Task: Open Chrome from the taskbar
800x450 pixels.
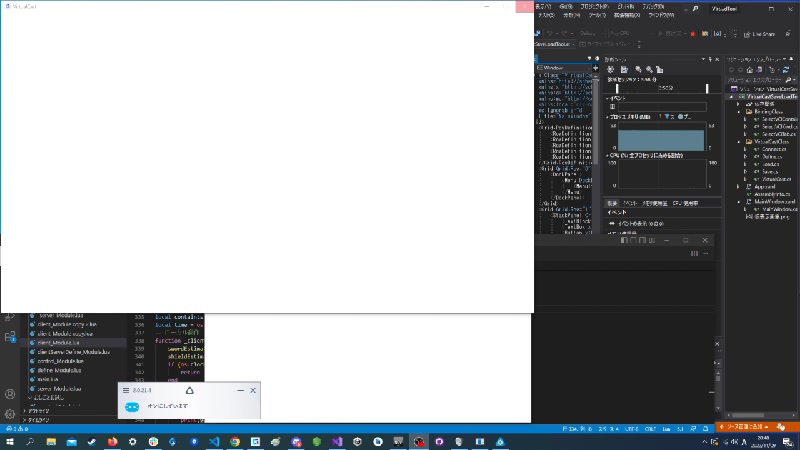Action: tap(235, 442)
